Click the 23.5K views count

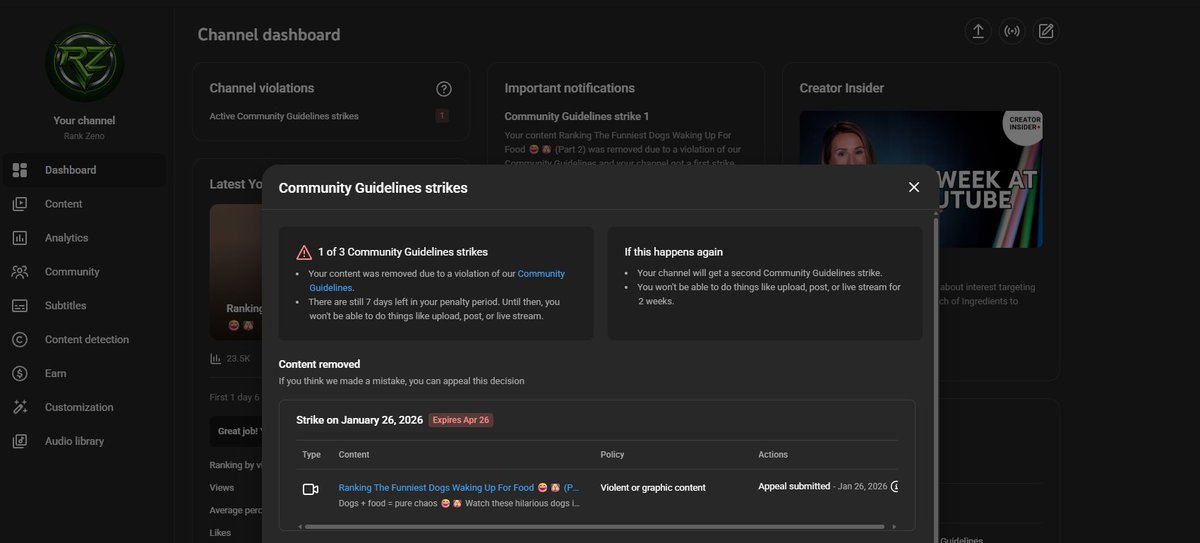[x=238, y=358]
